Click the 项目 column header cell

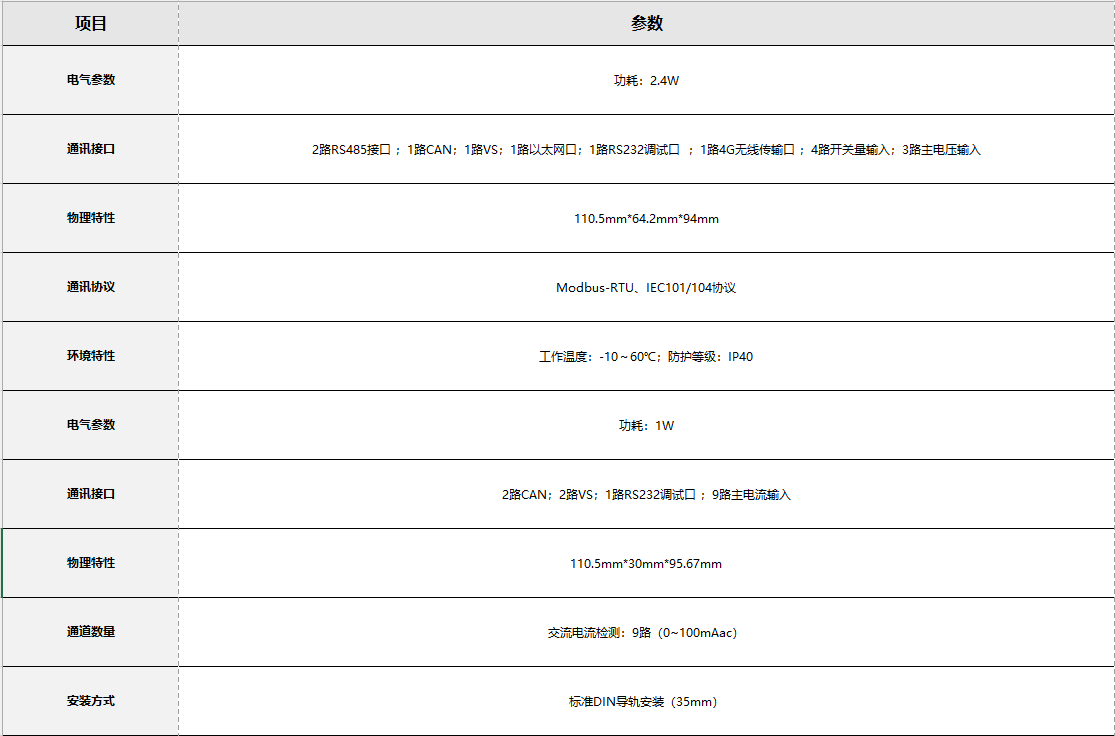(91, 24)
